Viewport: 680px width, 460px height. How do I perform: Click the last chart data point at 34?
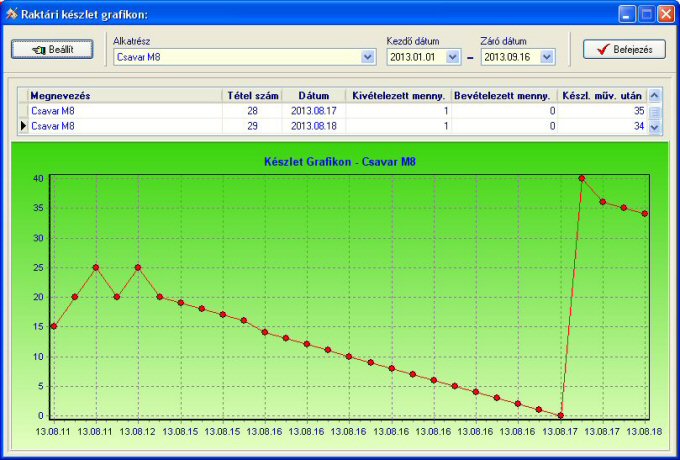coord(645,214)
